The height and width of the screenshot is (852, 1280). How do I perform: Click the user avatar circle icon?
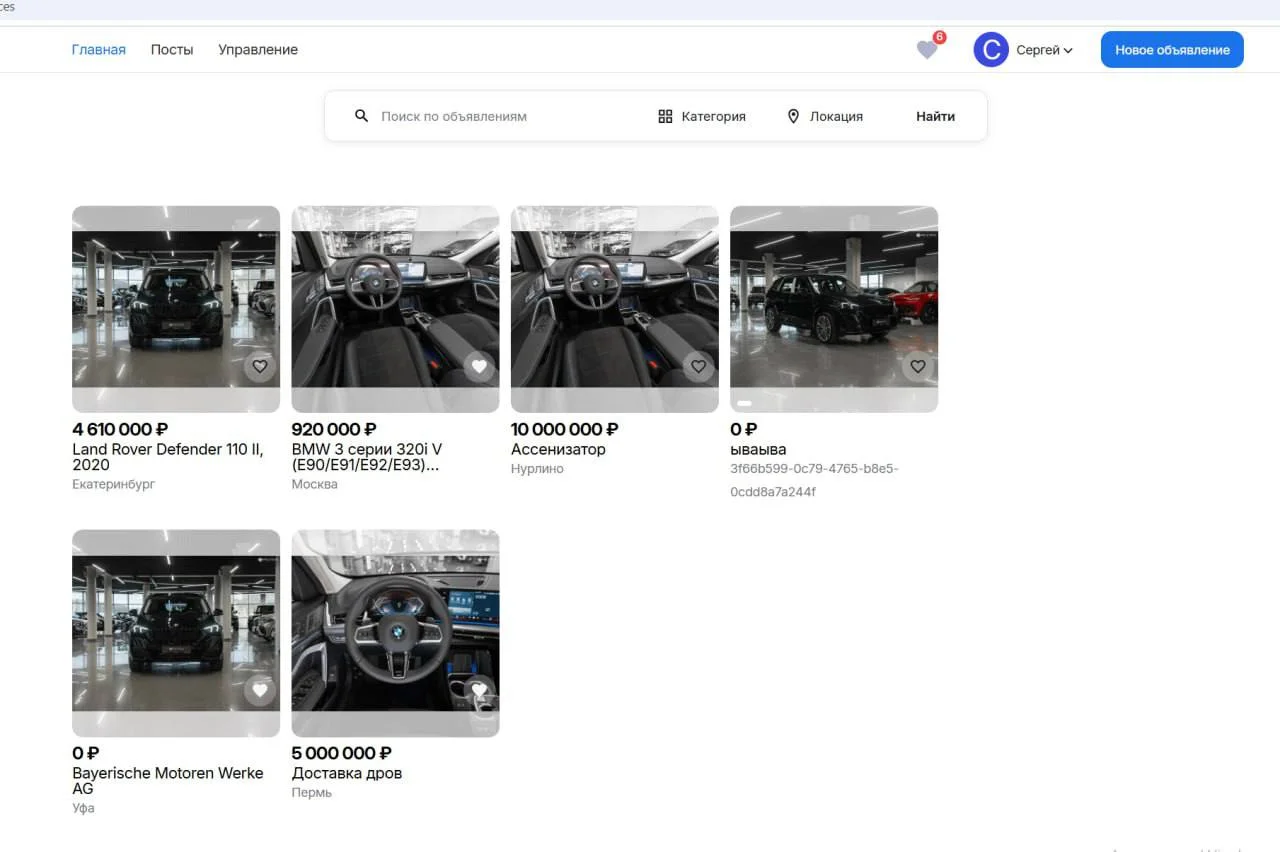[x=990, y=50]
